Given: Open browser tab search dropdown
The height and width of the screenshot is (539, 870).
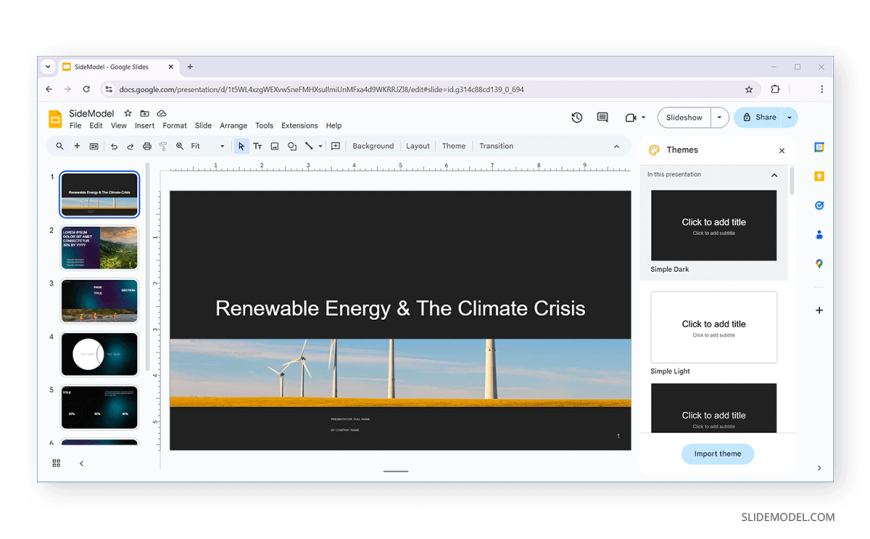Looking at the screenshot, I should click(48, 67).
